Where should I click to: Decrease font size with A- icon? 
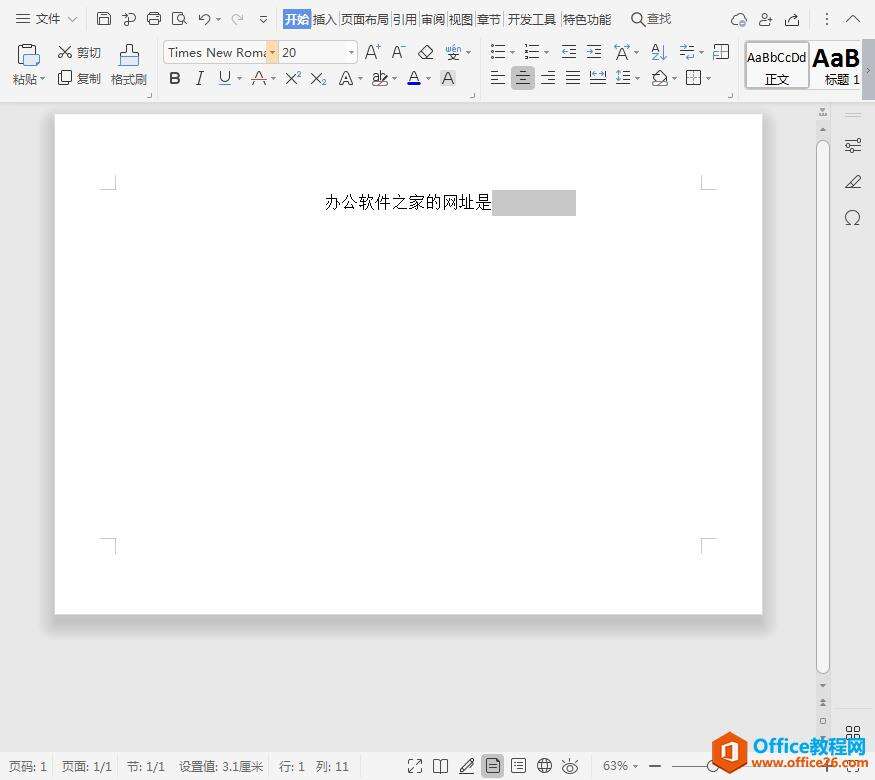point(398,52)
